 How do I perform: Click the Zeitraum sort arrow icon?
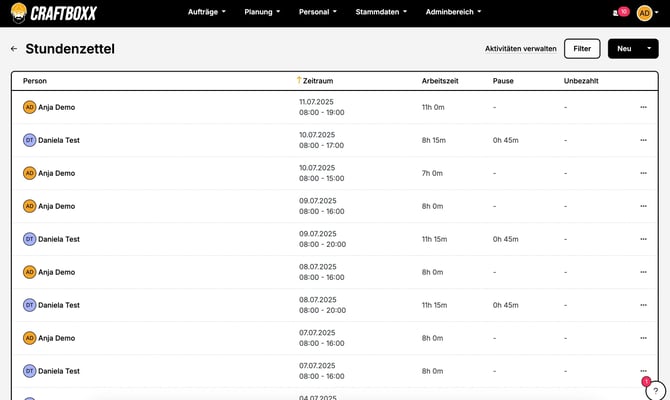pyautogui.click(x=299, y=80)
